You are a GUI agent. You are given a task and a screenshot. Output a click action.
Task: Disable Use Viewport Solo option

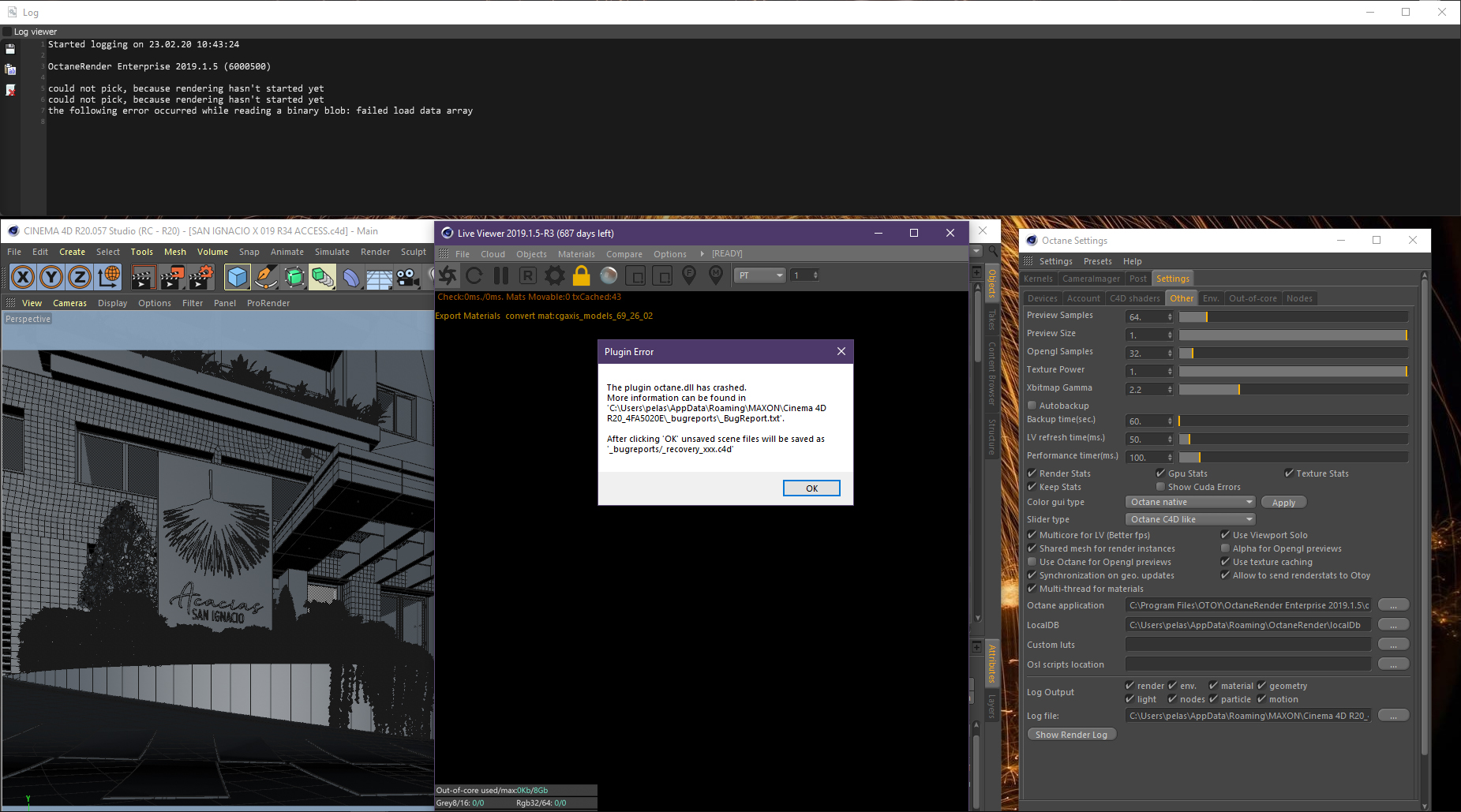1225,535
